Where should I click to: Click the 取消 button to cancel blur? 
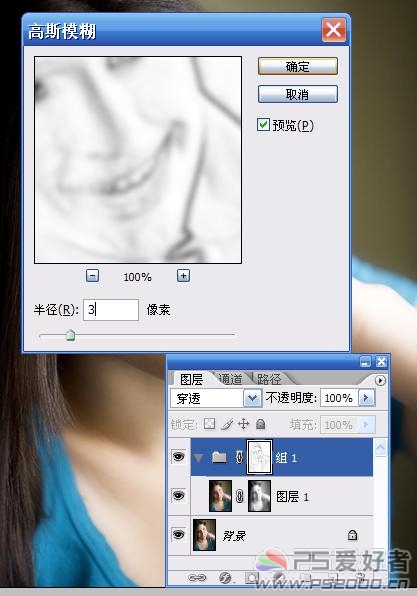(x=298, y=94)
